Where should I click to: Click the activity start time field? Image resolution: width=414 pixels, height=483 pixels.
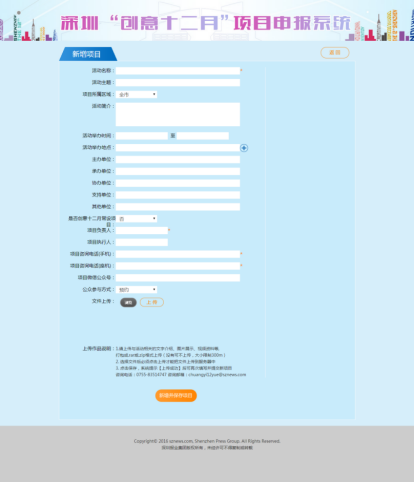(x=142, y=136)
